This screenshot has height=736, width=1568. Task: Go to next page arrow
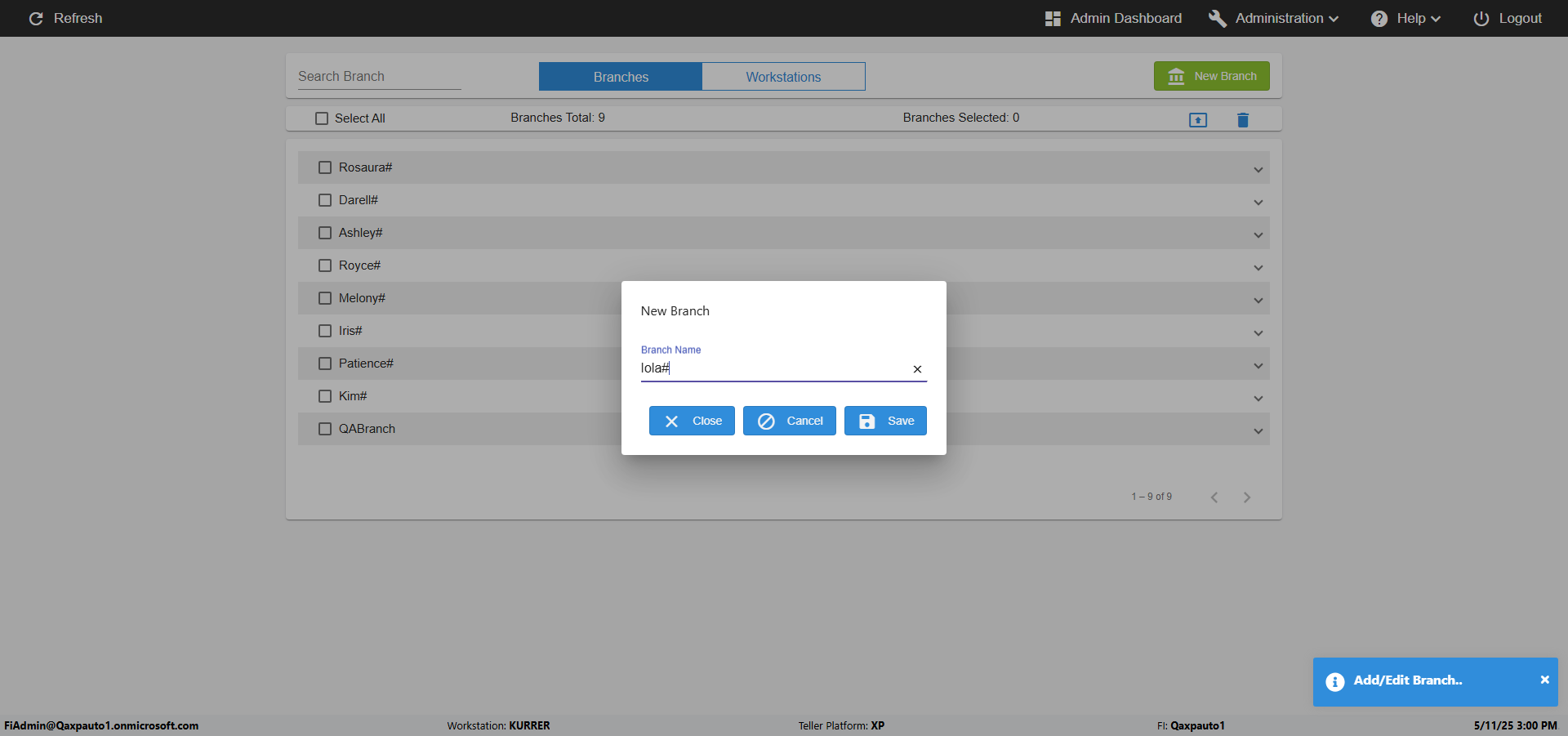[x=1247, y=497]
